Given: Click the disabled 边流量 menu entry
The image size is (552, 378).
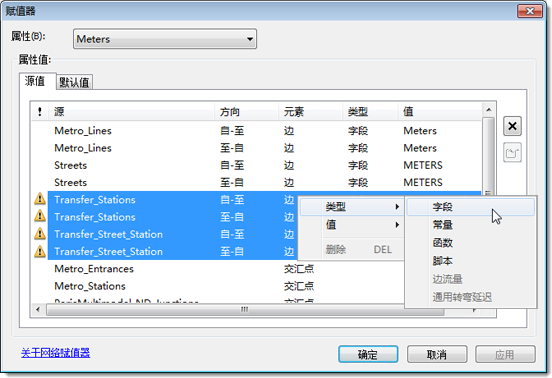Looking at the screenshot, I should (x=471, y=279).
